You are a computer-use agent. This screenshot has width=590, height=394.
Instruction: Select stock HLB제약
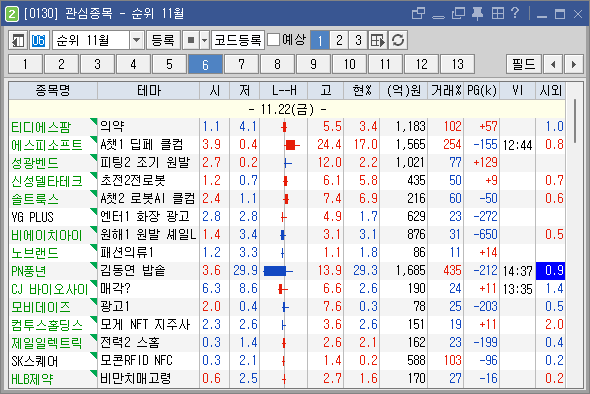coord(32,379)
